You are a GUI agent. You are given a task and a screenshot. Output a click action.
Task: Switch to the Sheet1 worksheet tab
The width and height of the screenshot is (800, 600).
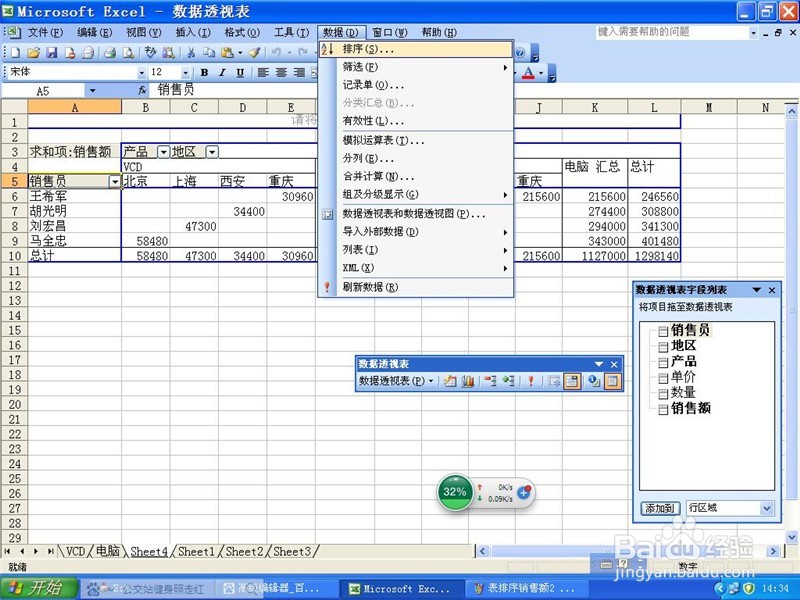click(194, 550)
